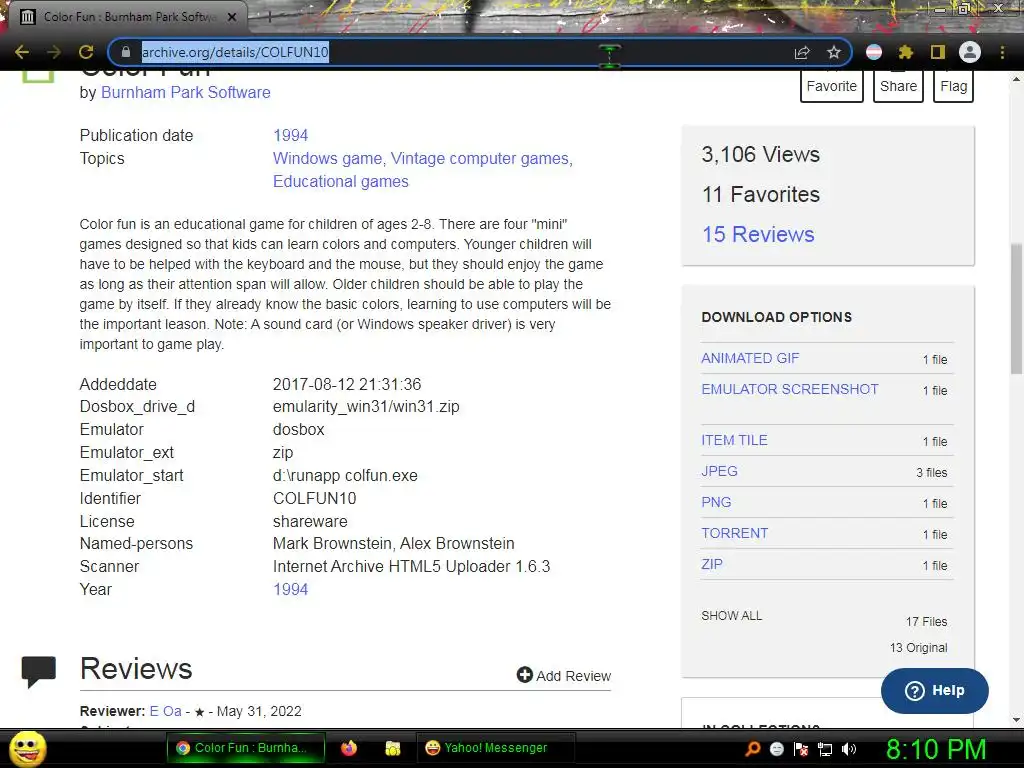Click the round white tray icon
1024x768 pixels.
click(776, 749)
